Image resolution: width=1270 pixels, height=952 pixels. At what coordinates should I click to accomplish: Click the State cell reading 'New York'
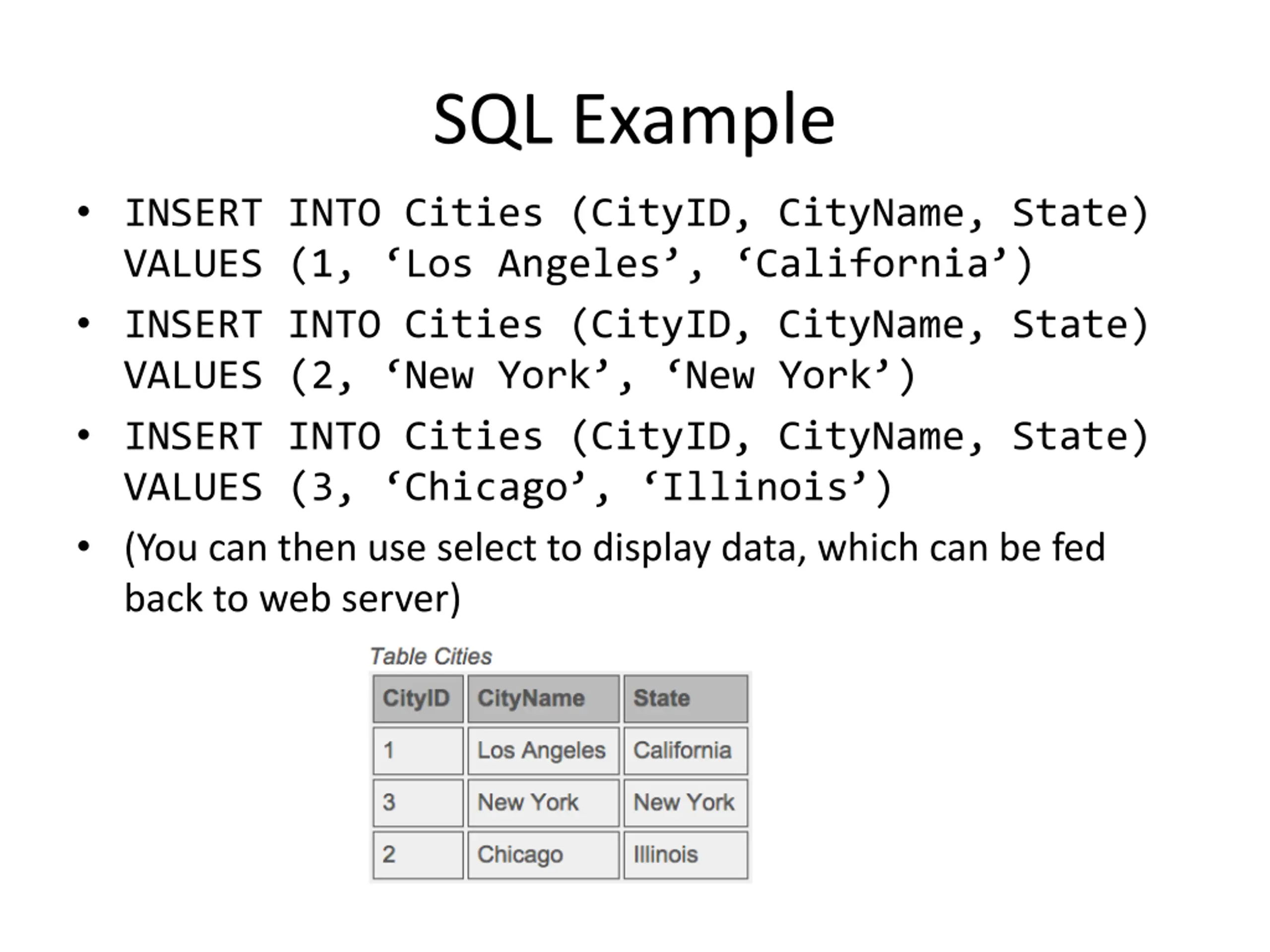point(686,803)
